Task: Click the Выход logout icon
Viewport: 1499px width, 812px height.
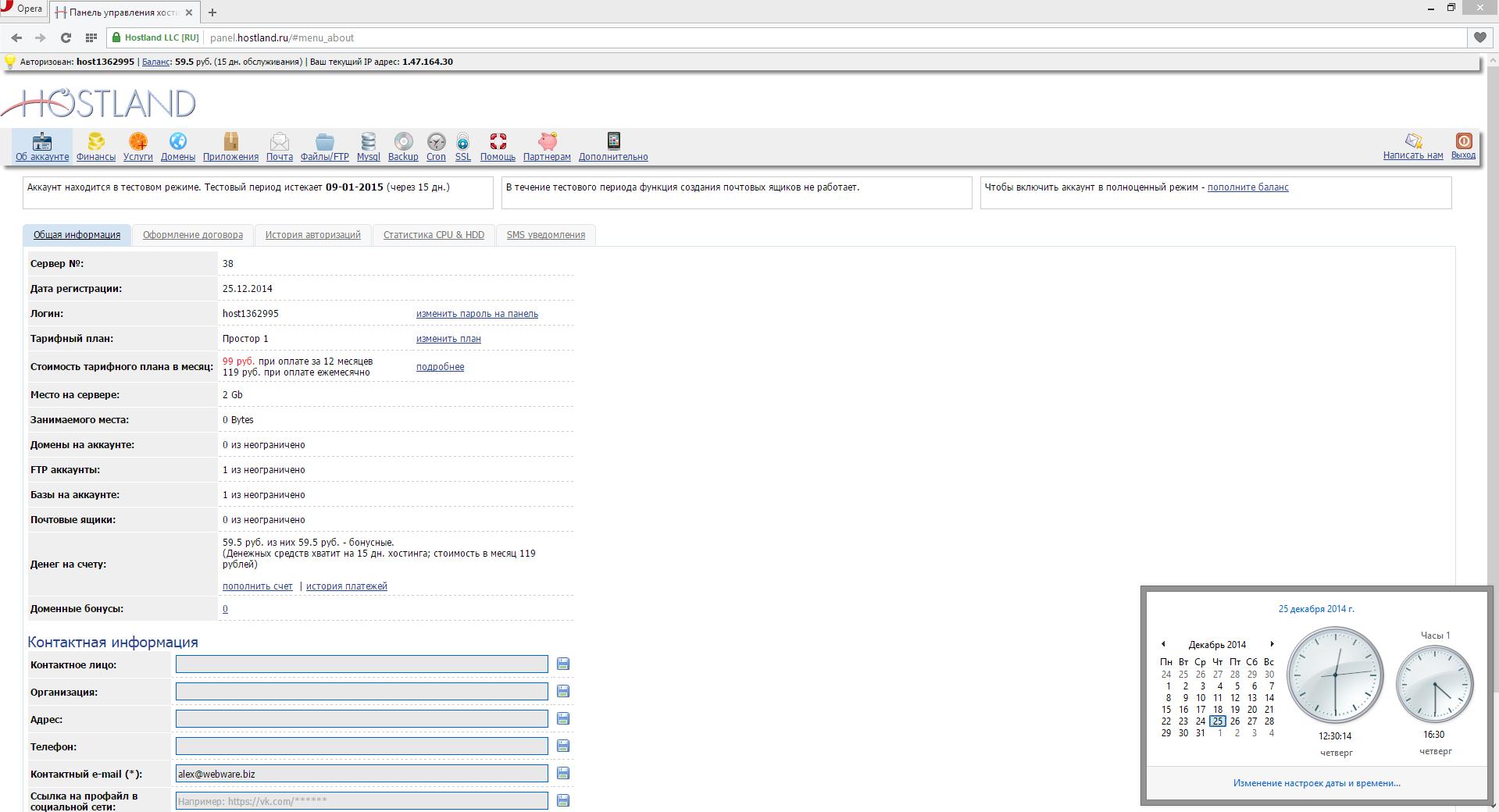Action: tap(1463, 141)
